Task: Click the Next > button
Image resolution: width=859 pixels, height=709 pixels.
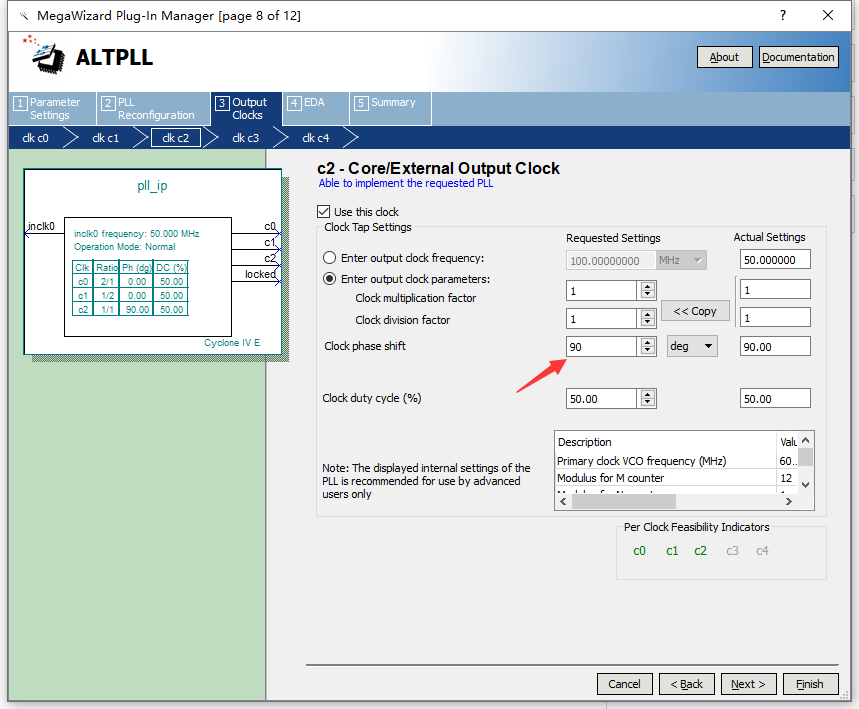Action: click(x=748, y=684)
